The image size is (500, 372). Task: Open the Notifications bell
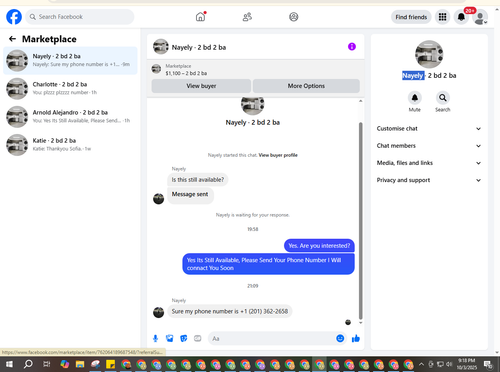(x=461, y=17)
